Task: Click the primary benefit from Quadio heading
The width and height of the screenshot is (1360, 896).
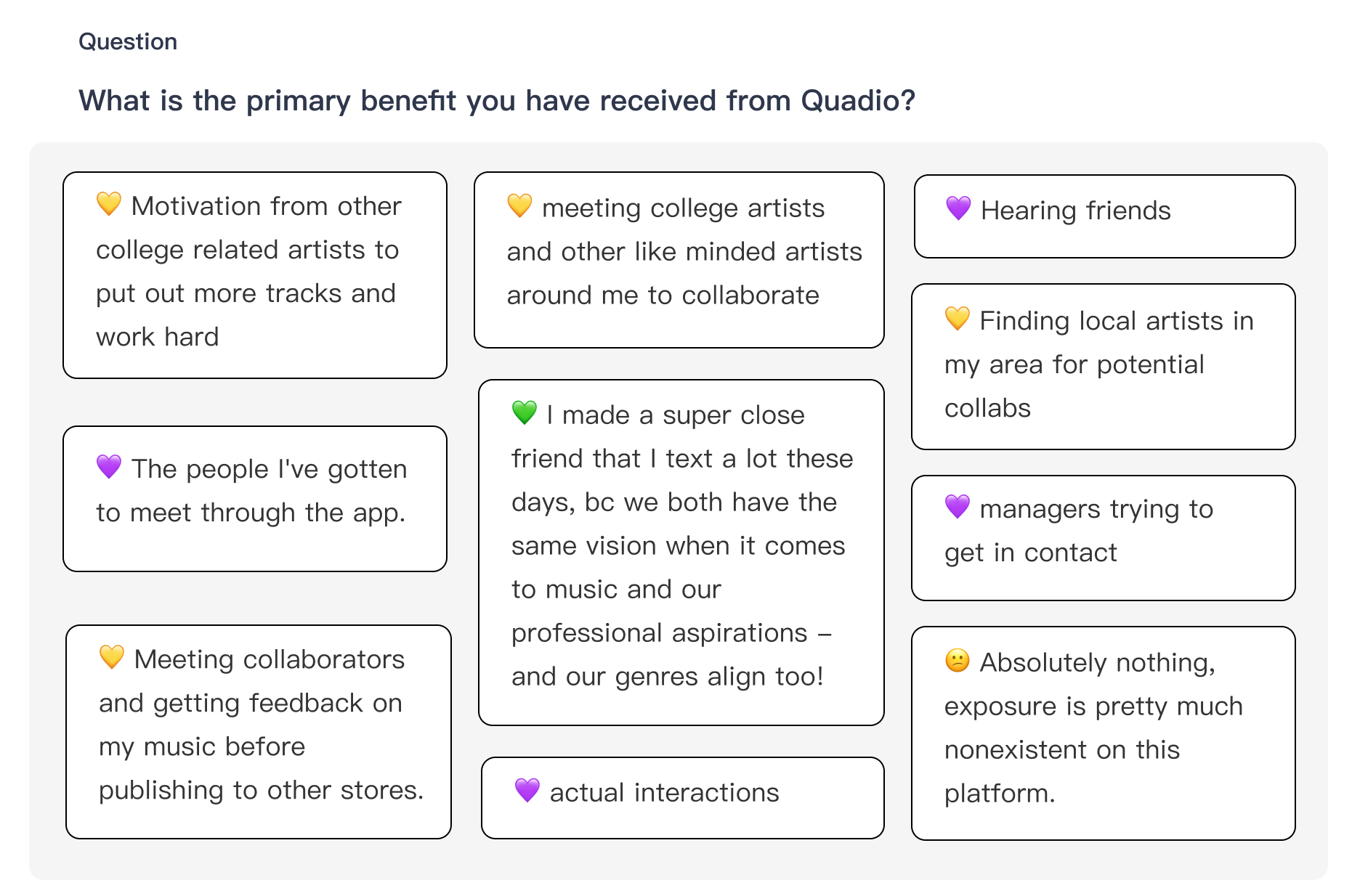Action: [497, 101]
